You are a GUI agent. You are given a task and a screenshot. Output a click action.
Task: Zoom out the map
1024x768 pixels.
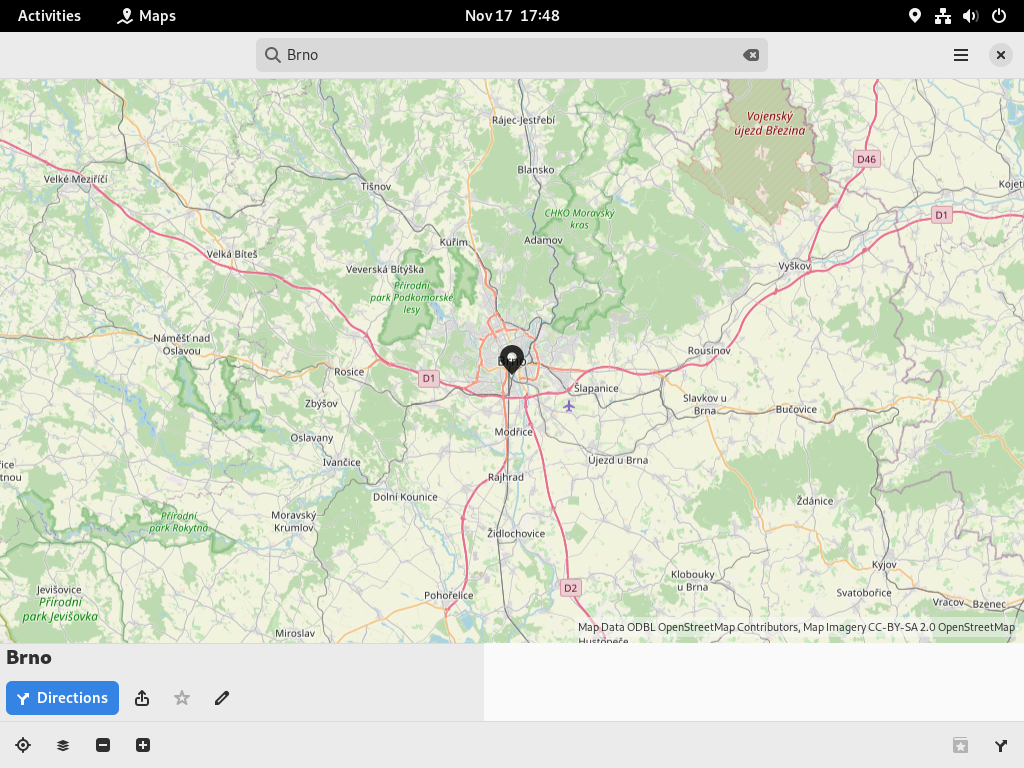click(103, 745)
